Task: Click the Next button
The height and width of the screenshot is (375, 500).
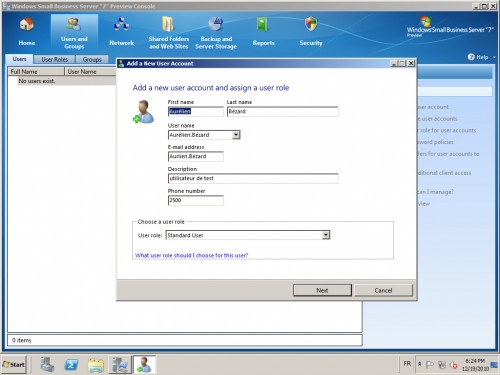Action: point(322,290)
